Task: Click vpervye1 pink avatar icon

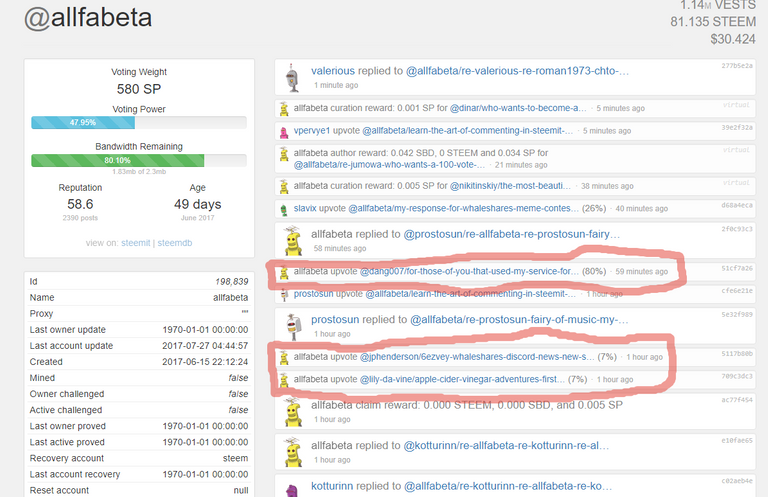Action: (284, 132)
